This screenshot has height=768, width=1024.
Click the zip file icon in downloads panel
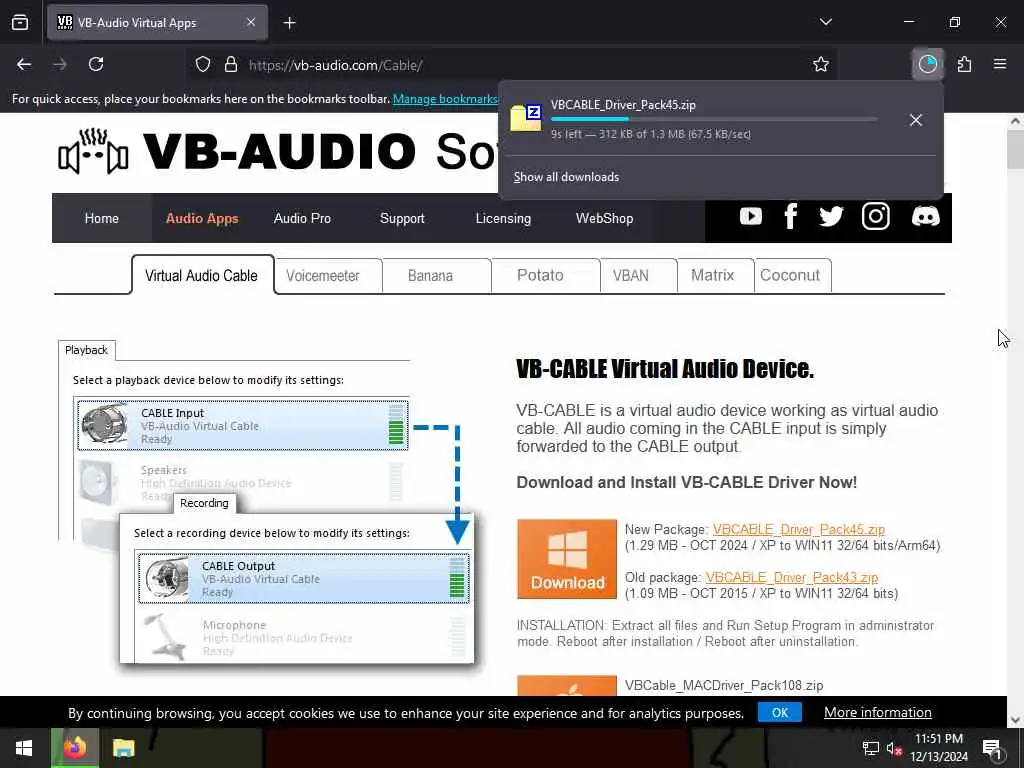click(x=526, y=118)
